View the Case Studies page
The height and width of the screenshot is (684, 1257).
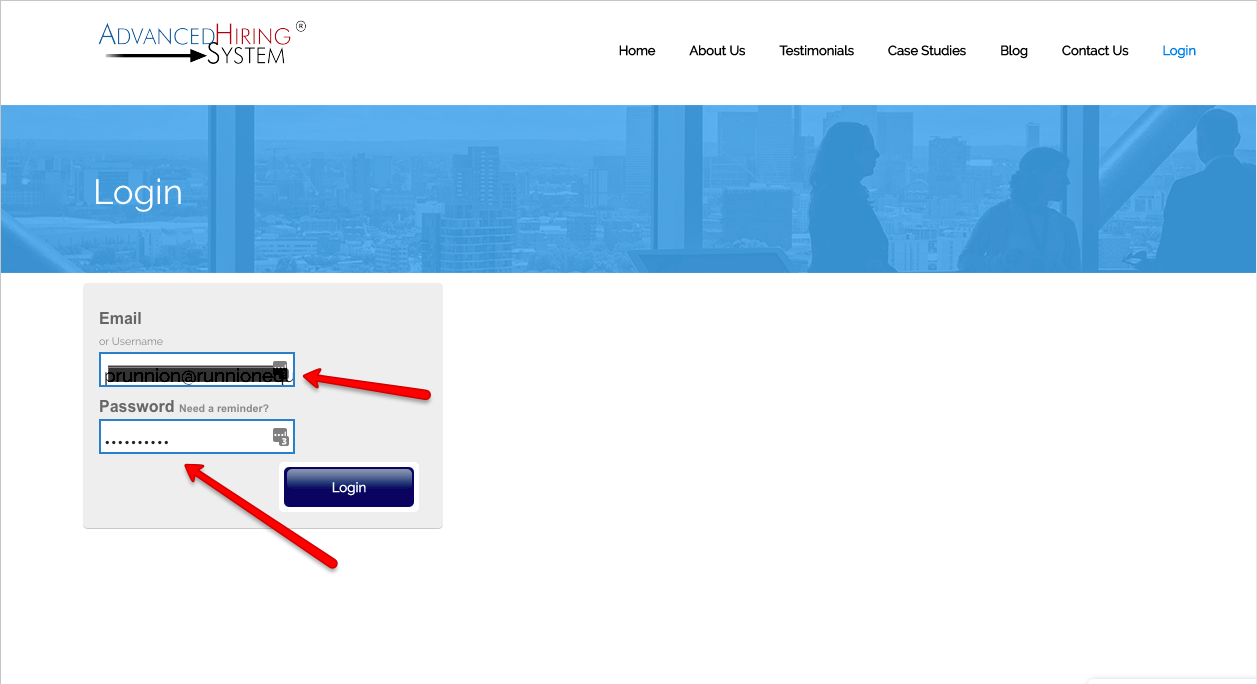click(927, 51)
